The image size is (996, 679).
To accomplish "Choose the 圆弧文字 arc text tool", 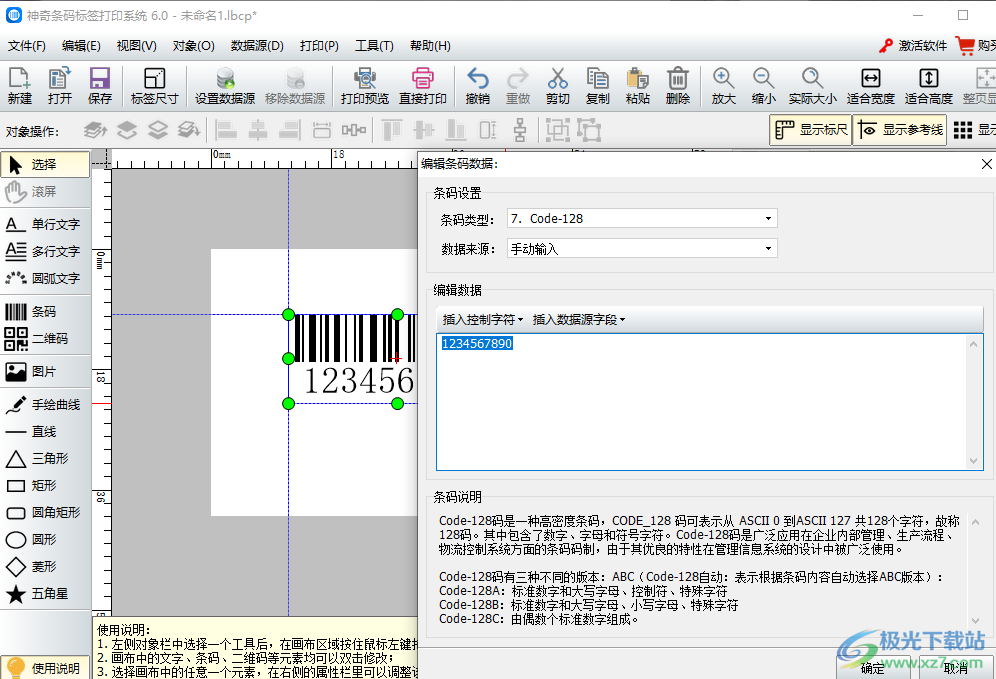I will point(44,278).
